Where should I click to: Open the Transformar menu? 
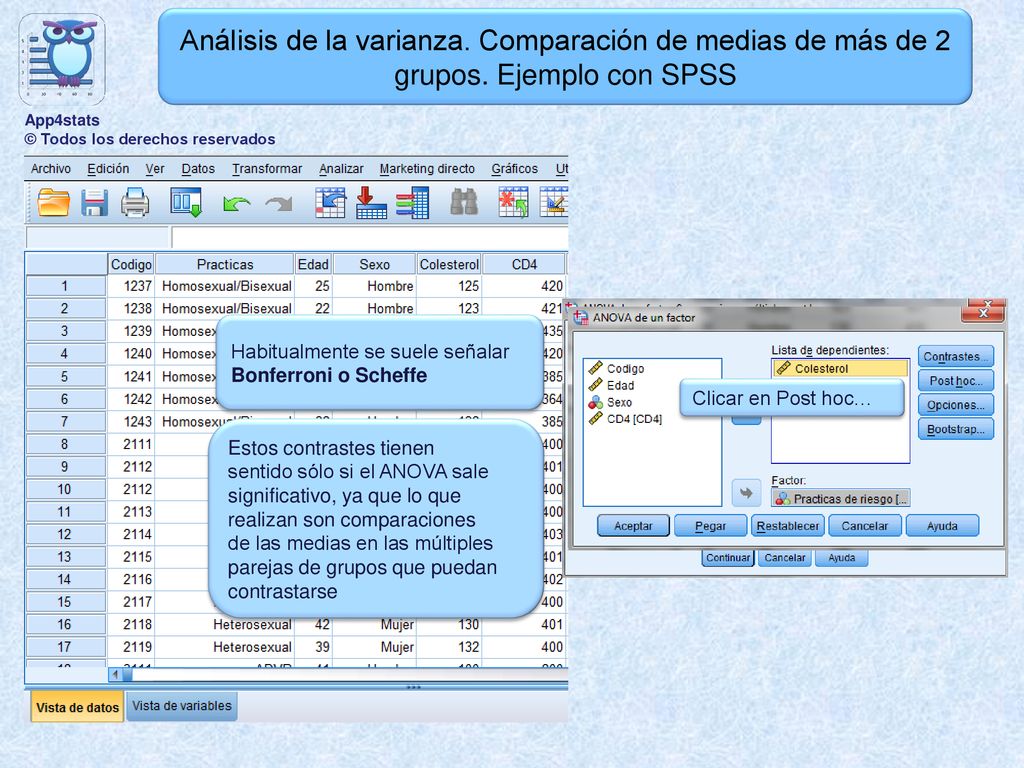click(267, 168)
